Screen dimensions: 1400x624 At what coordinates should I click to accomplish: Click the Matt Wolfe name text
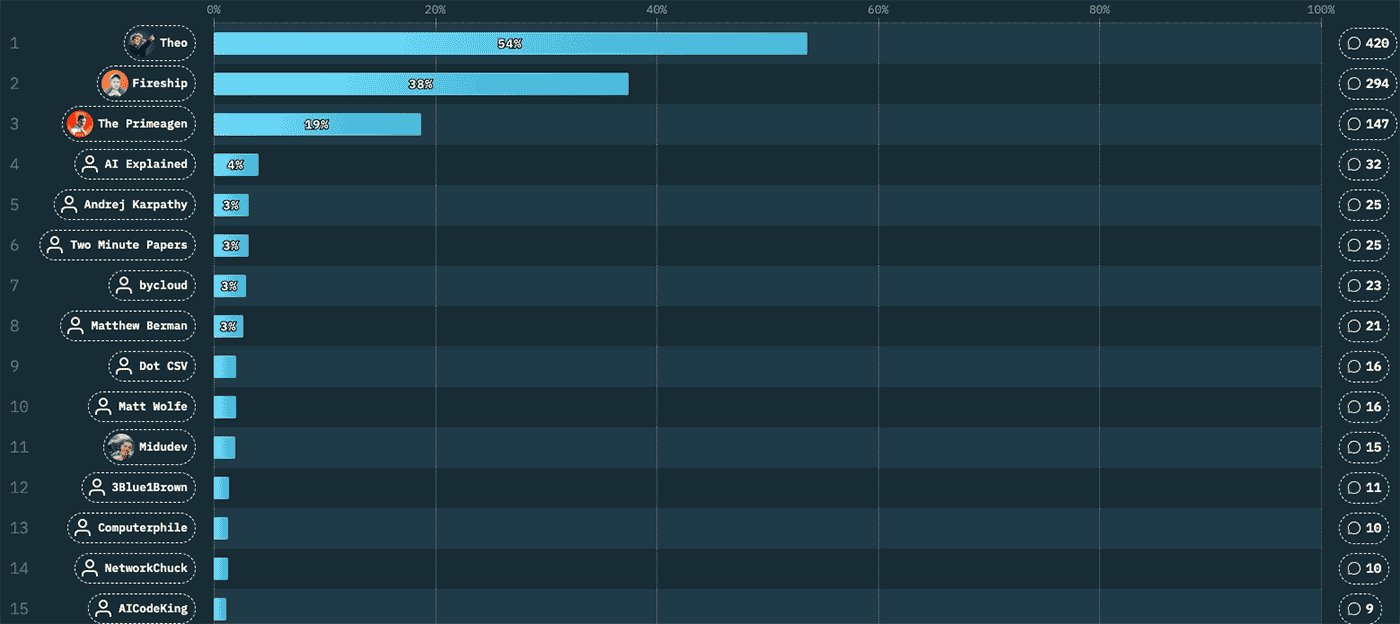pos(153,406)
